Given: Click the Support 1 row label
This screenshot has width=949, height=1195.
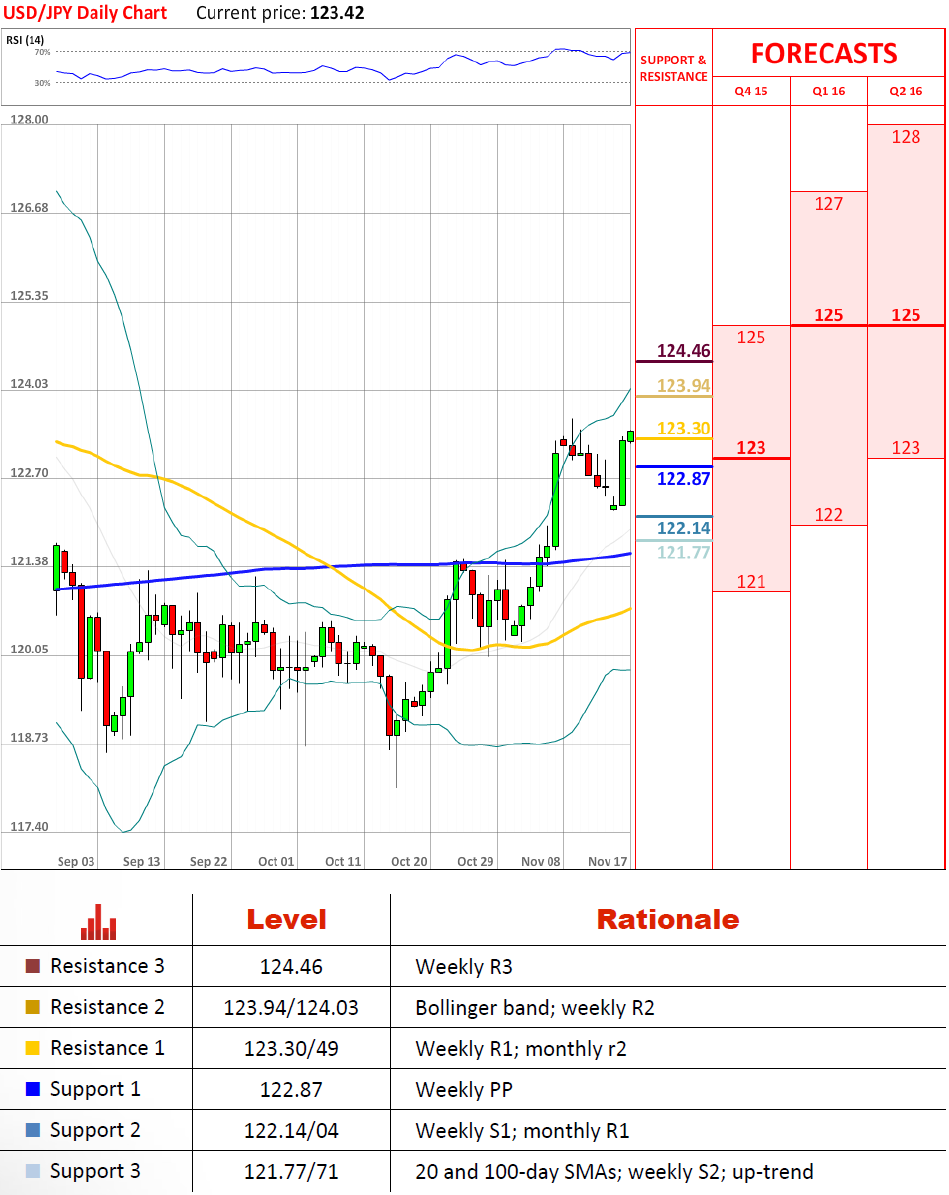Looking at the screenshot, I should coord(95,1090).
